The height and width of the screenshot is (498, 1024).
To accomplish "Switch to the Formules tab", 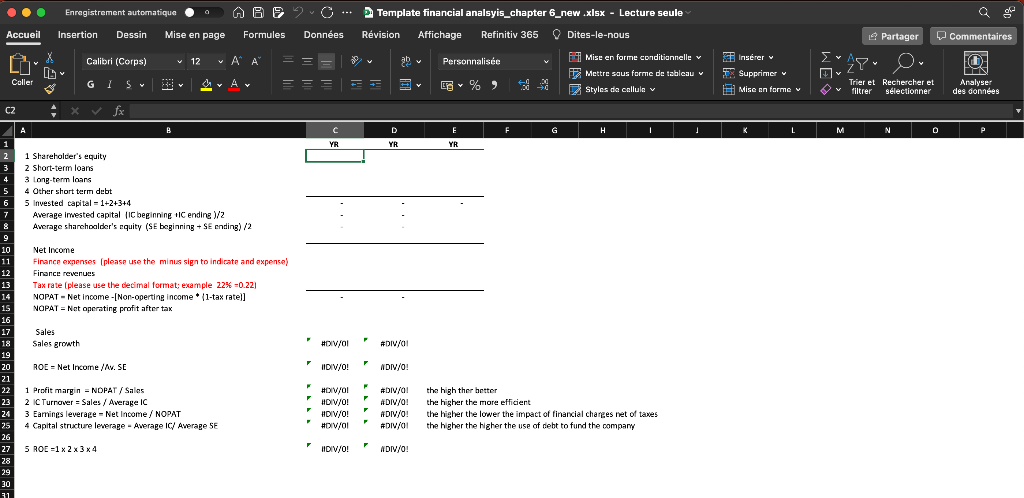I will pyautogui.click(x=264, y=35).
